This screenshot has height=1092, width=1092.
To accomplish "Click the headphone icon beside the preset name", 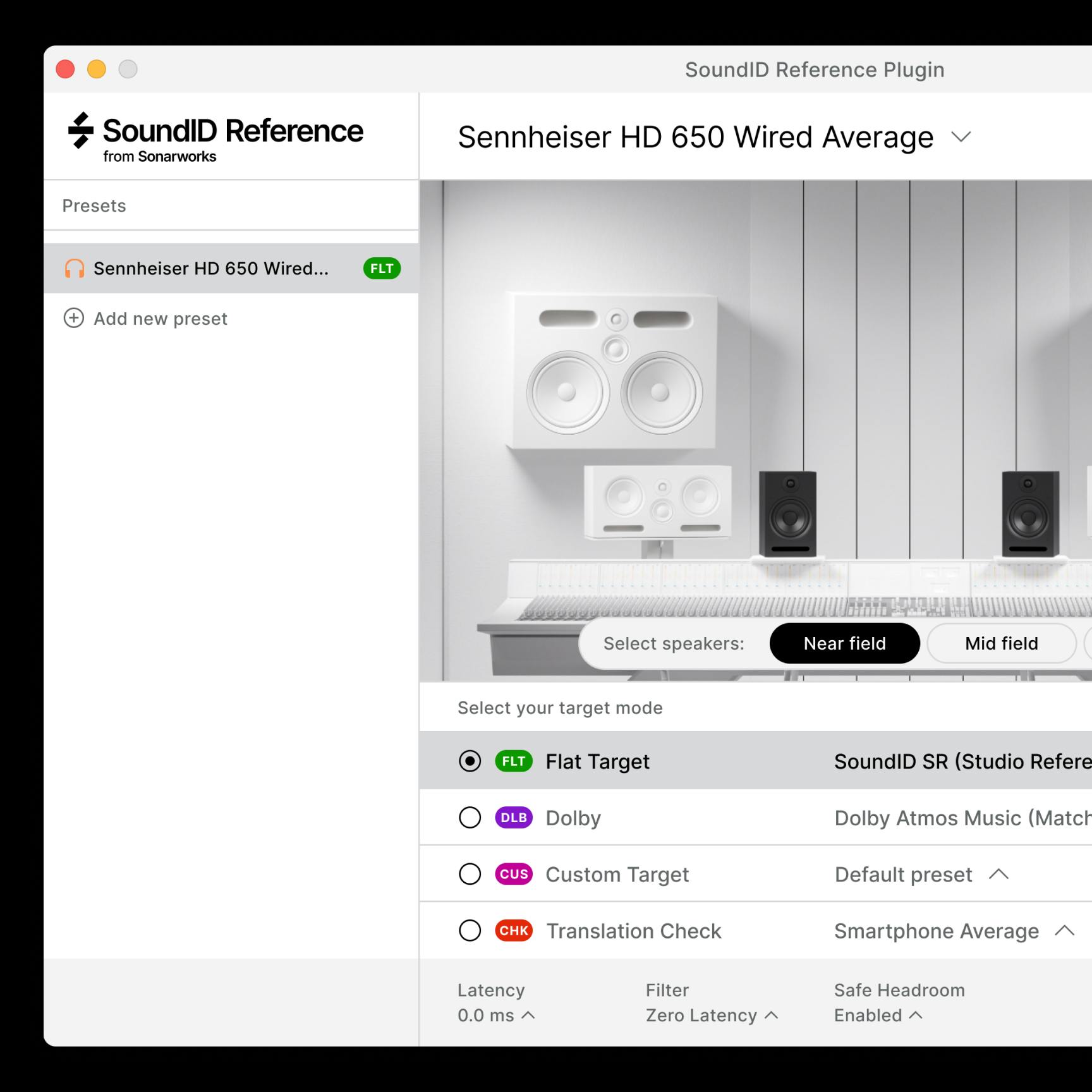I will coord(75,268).
